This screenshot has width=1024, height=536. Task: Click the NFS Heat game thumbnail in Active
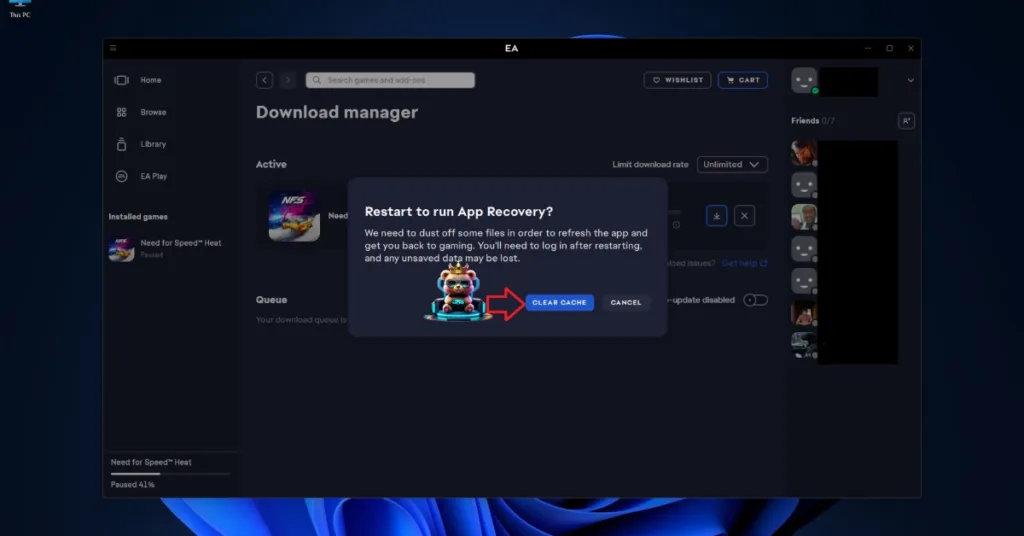pos(294,216)
